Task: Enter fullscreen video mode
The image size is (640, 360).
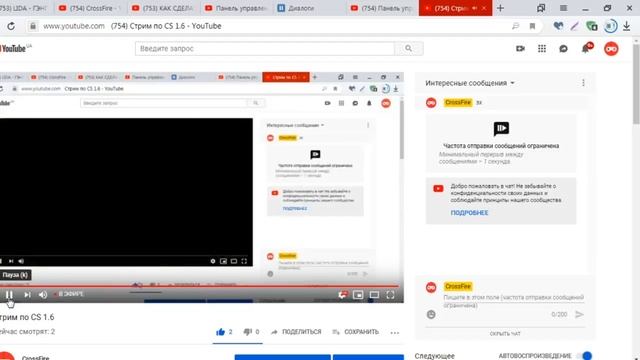Action: pos(390,295)
